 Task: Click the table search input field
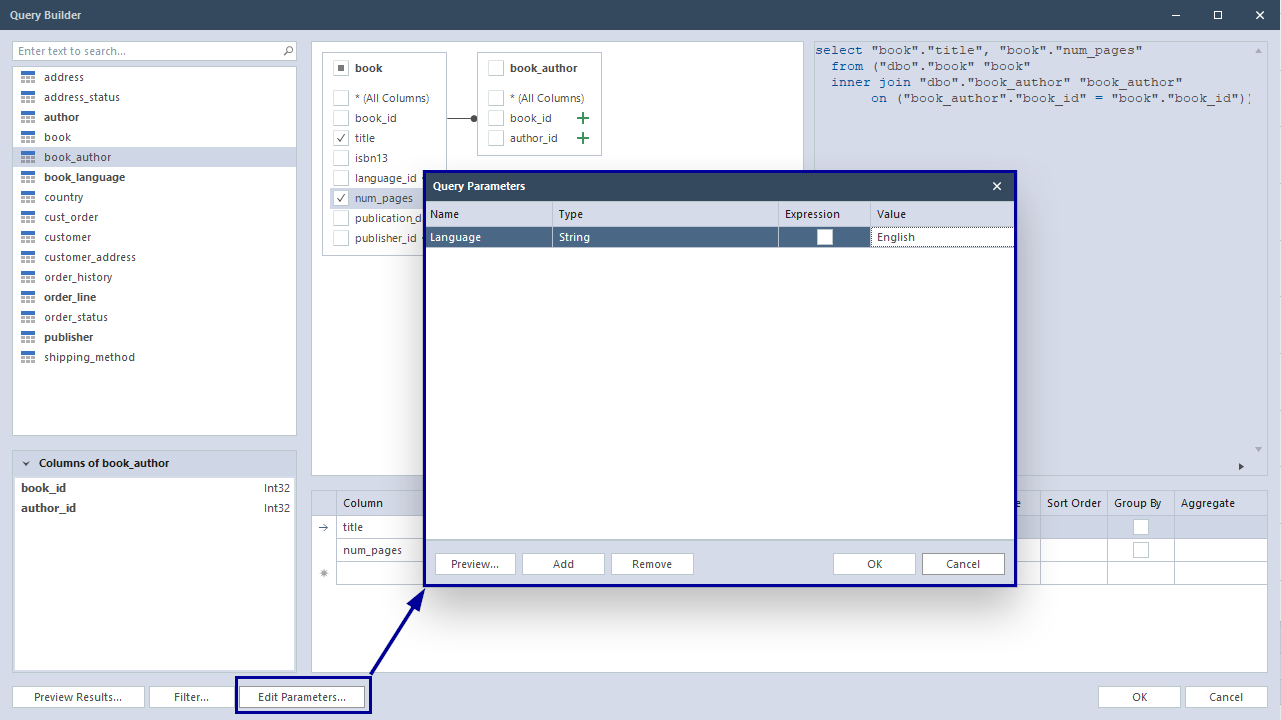[x=148, y=51]
